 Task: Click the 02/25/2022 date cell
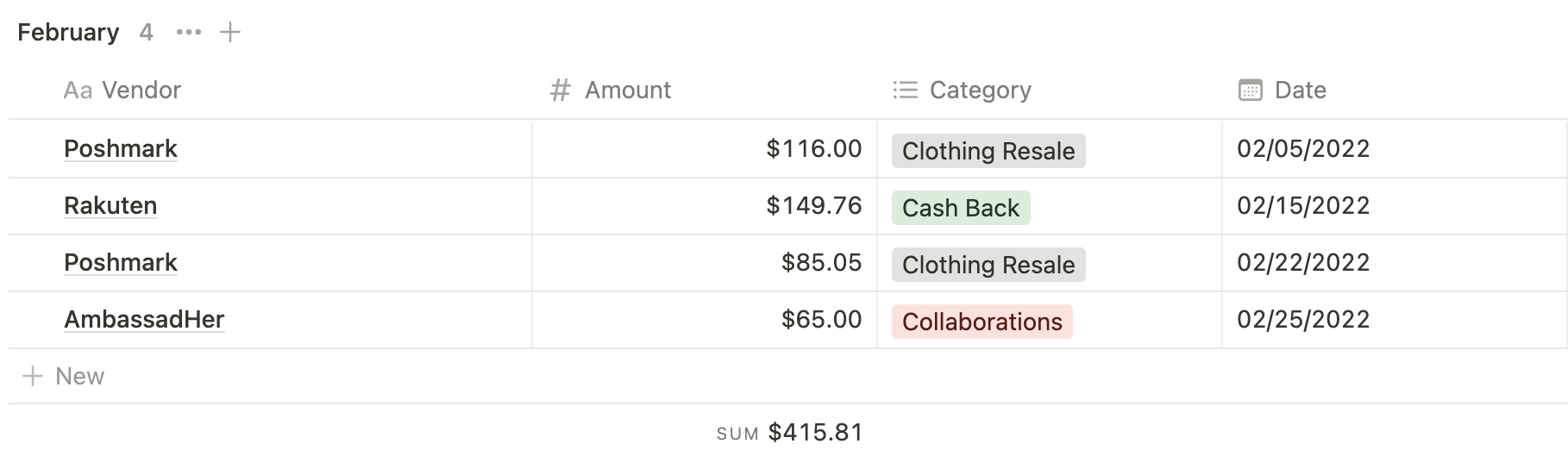1302,320
